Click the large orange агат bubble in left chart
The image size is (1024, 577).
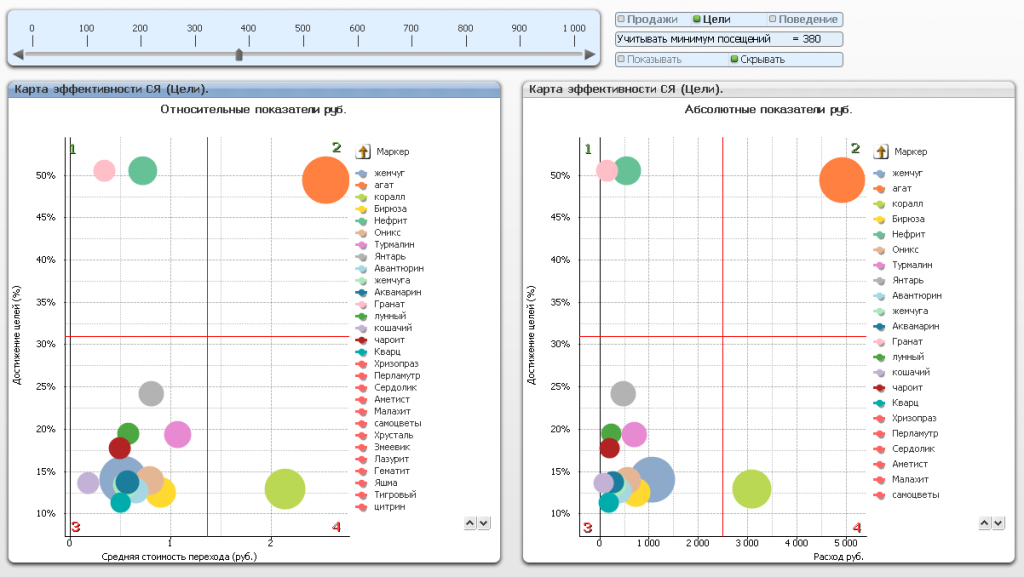pos(325,180)
